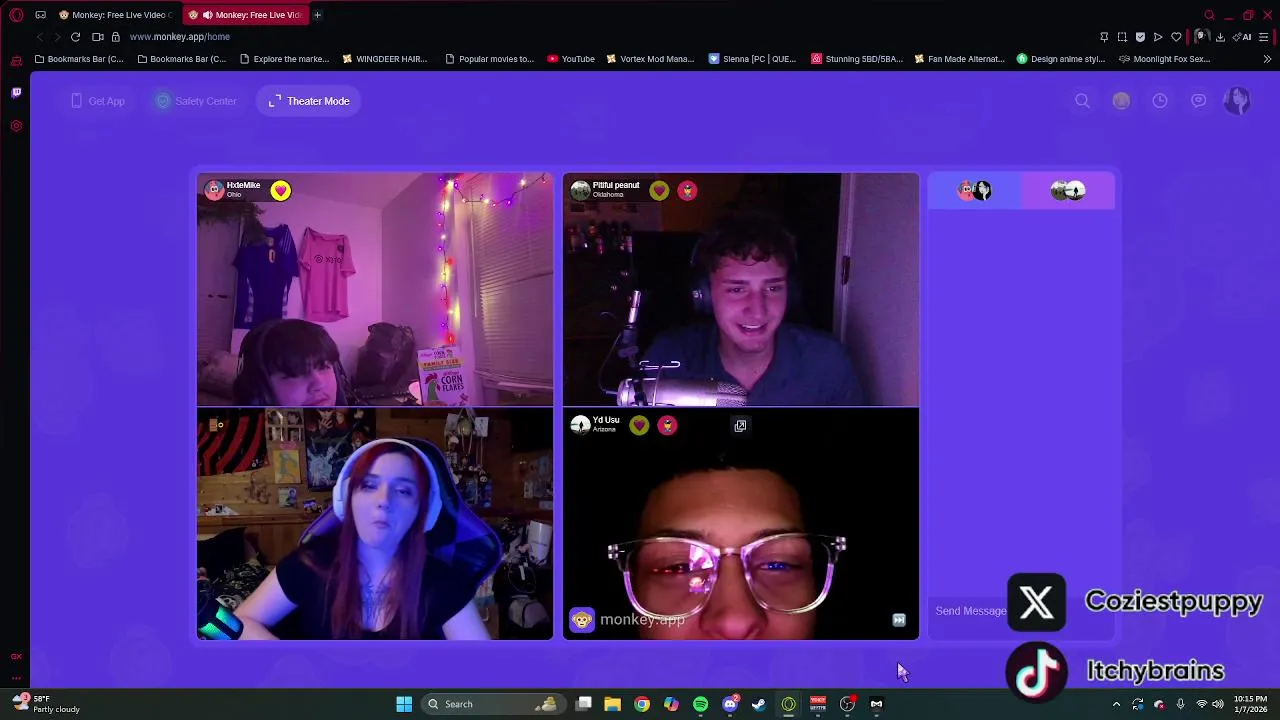The width and height of the screenshot is (1280, 720).
Task: Click the Theater Mode button
Action: [x=309, y=101]
